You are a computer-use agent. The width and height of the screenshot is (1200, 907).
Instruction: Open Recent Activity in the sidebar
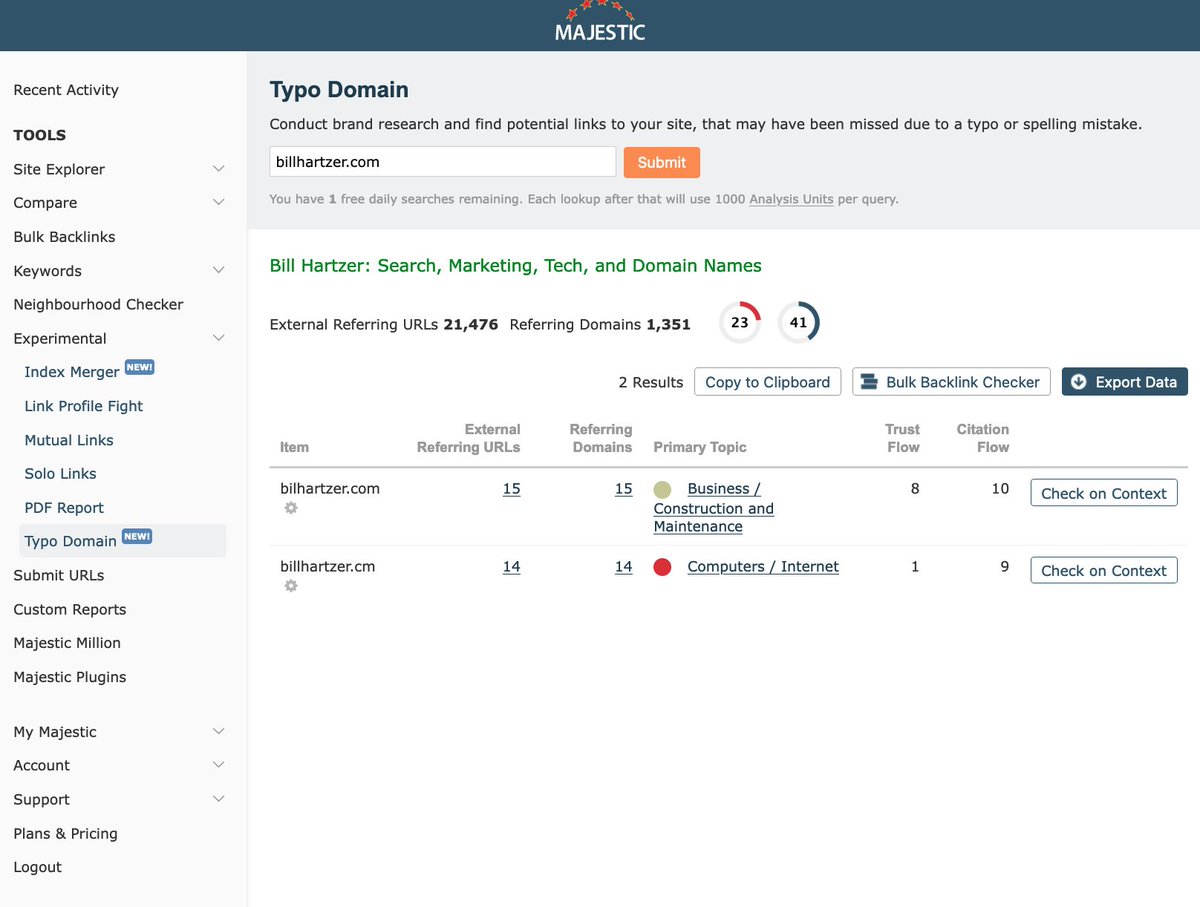[65, 90]
